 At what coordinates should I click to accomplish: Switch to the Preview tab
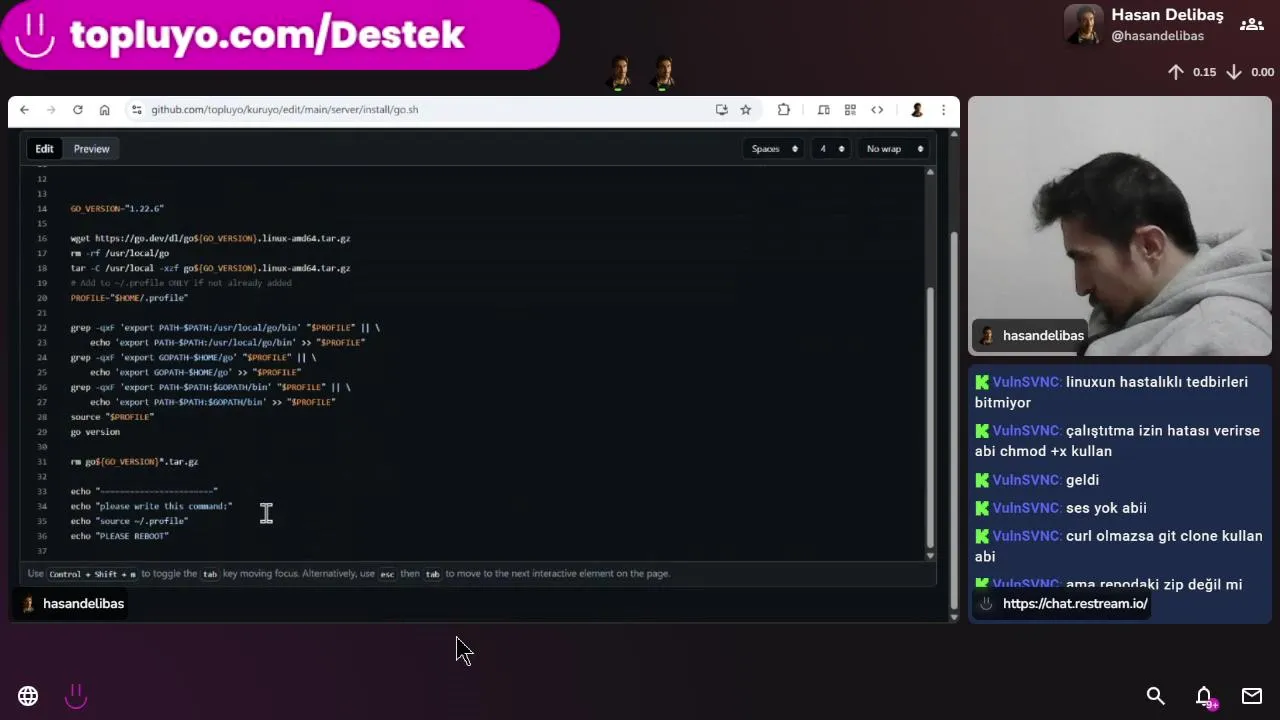[x=91, y=149]
